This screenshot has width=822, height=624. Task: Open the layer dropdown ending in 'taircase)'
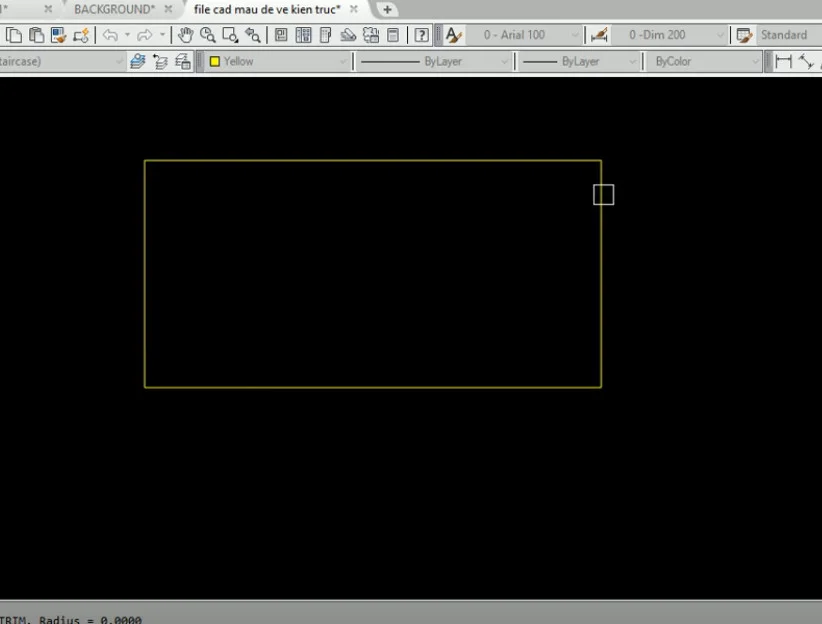click(62, 61)
